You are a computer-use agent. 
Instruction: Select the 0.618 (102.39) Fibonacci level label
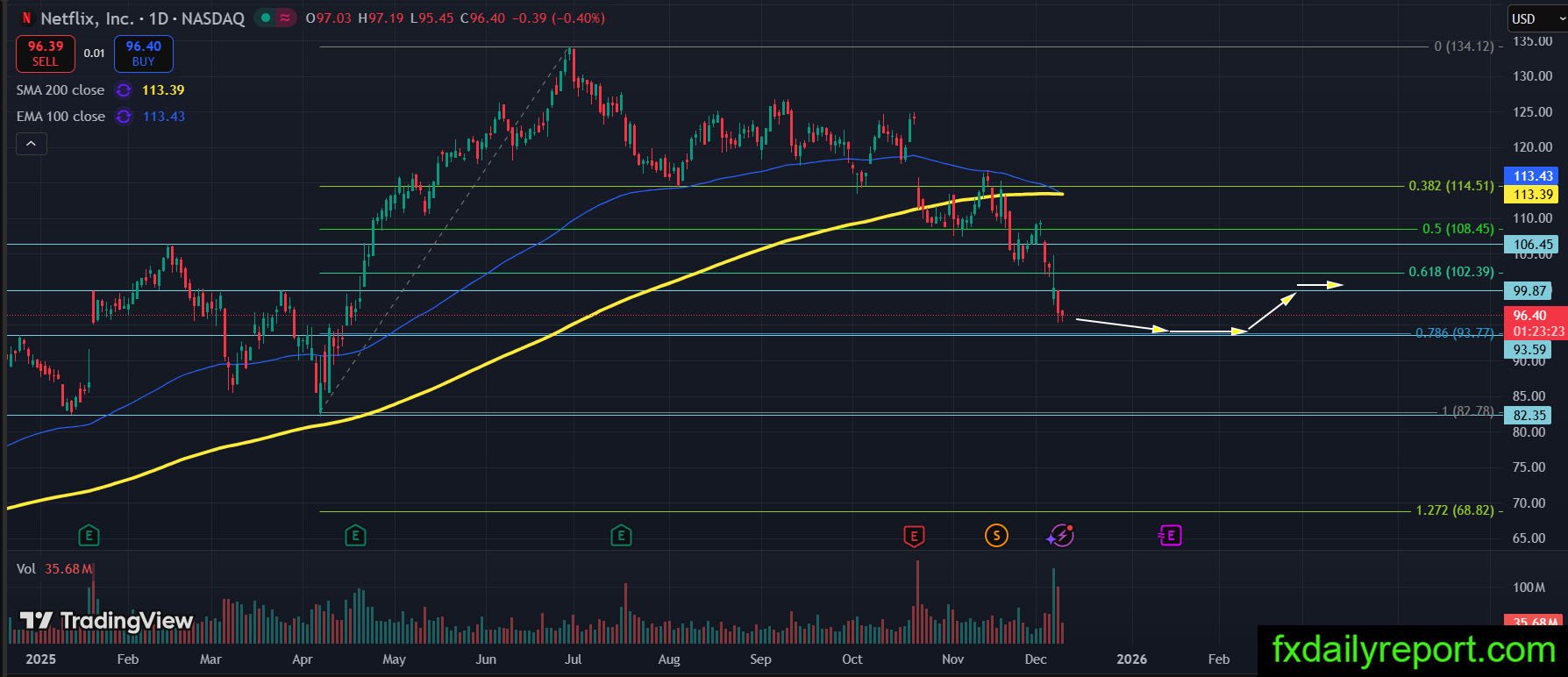click(x=1451, y=272)
